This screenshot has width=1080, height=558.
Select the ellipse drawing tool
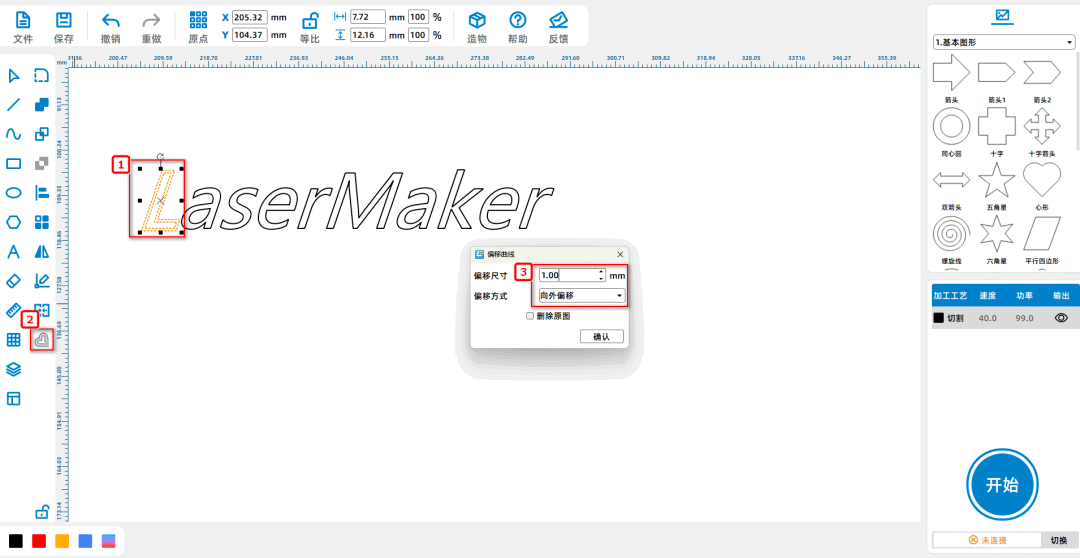click(14, 193)
